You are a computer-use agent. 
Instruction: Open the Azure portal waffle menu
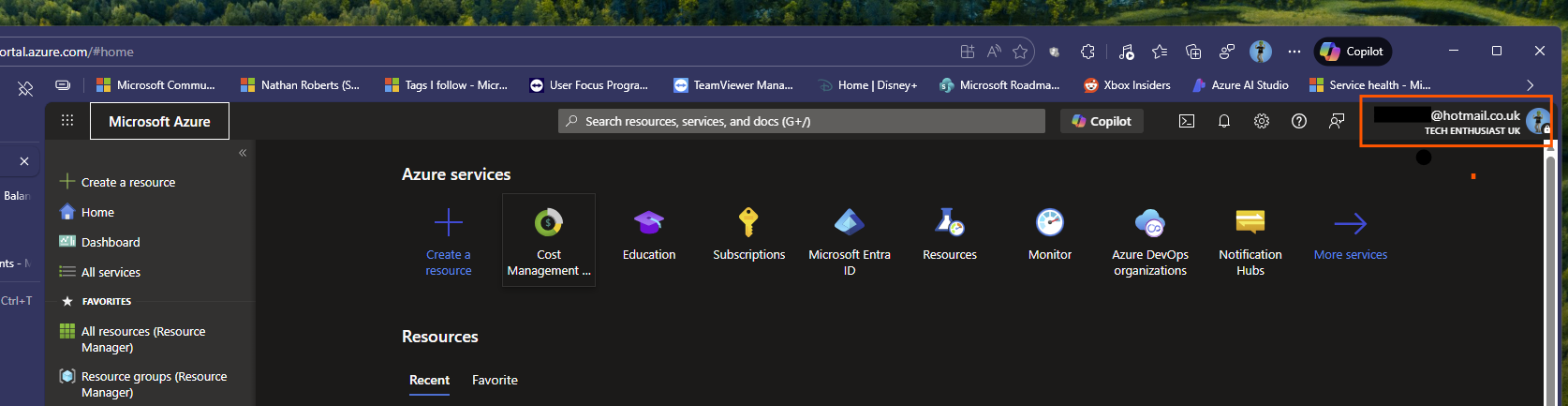click(x=67, y=121)
